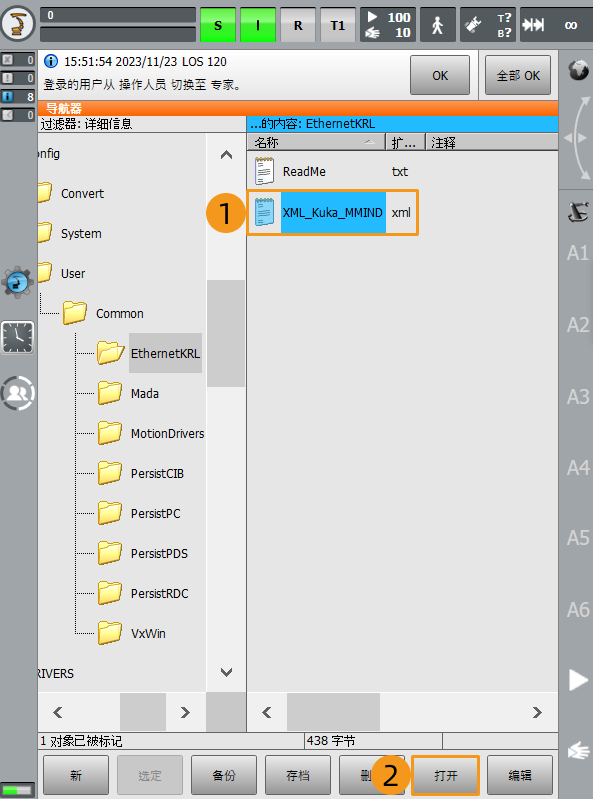Click the 存档 (Archive) button
This screenshot has width=593, height=799.
(298, 776)
